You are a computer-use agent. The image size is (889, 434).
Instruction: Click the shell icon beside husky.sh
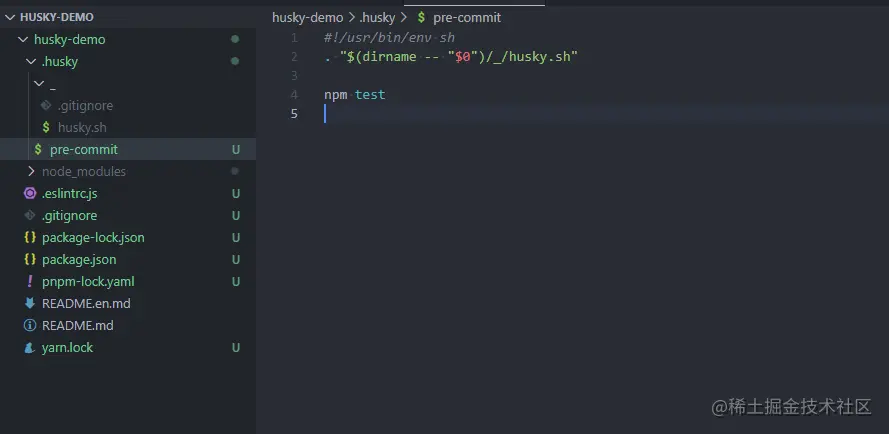pyautogui.click(x=46, y=128)
